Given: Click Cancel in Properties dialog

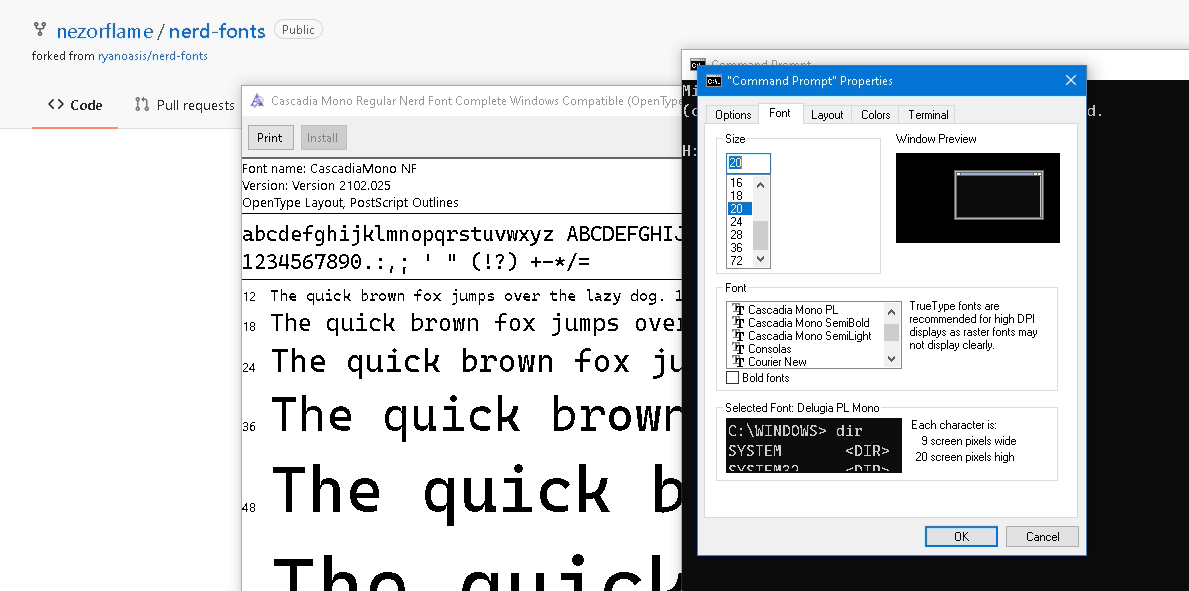Looking at the screenshot, I should (x=1042, y=536).
